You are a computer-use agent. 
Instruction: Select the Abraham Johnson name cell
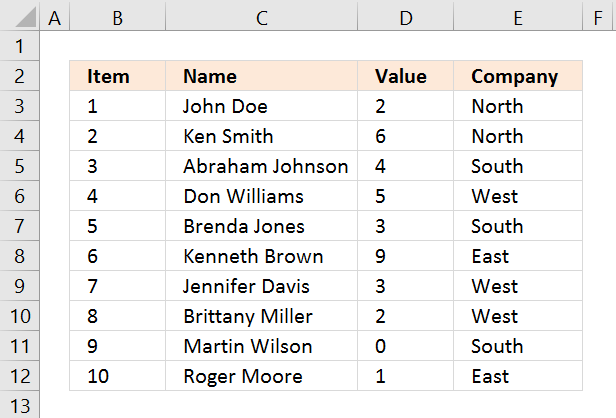tap(262, 166)
